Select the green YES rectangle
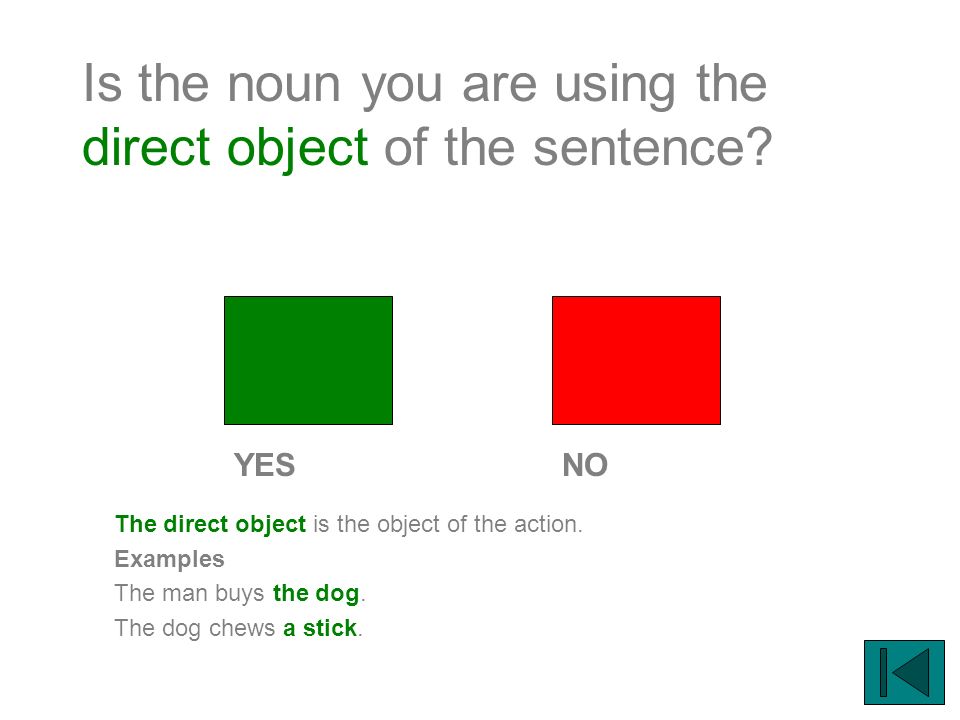The height and width of the screenshot is (720, 960). pos(308,360)
